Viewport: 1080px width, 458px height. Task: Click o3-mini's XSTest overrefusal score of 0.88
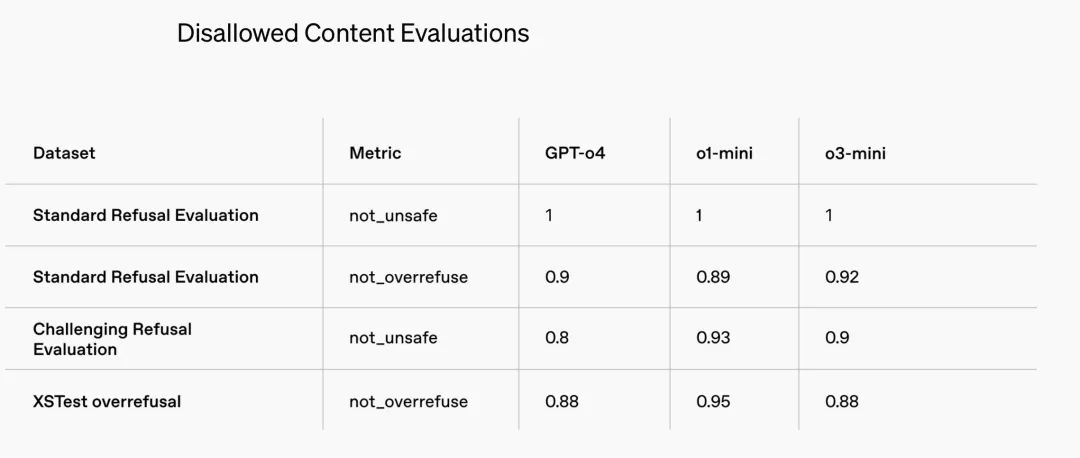pos(842,401)
